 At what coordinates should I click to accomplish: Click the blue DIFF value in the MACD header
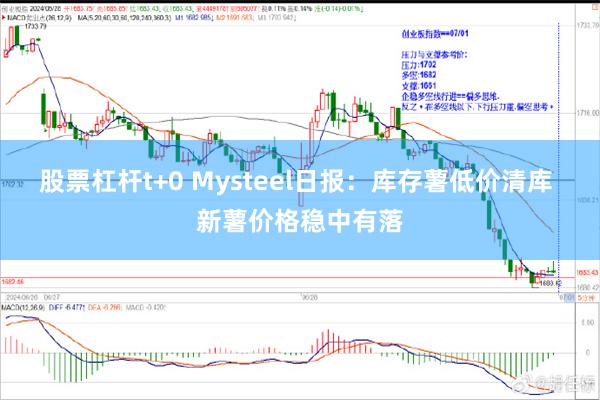pos(66,307)
